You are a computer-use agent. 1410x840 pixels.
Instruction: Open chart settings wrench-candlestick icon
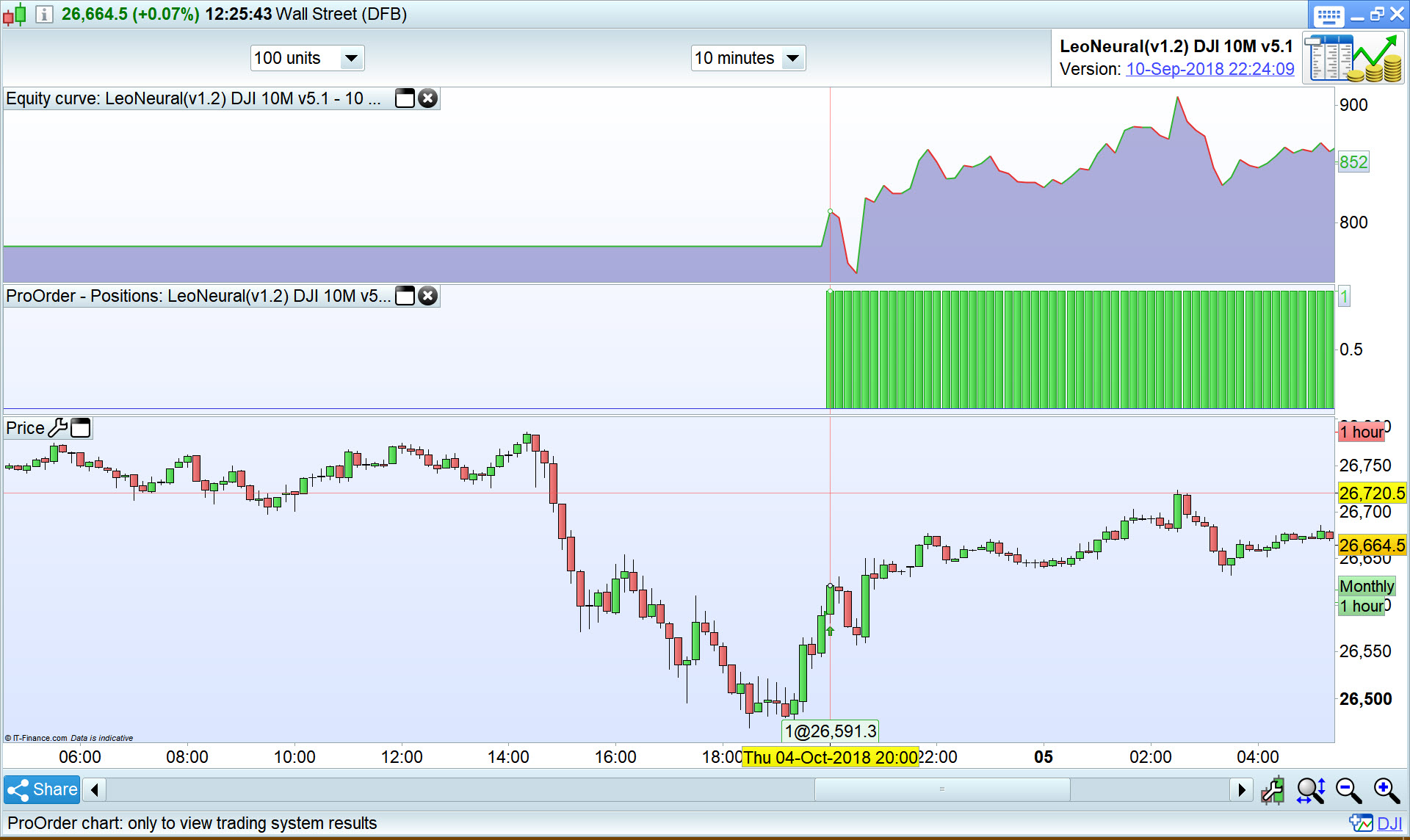[1273, 791]
